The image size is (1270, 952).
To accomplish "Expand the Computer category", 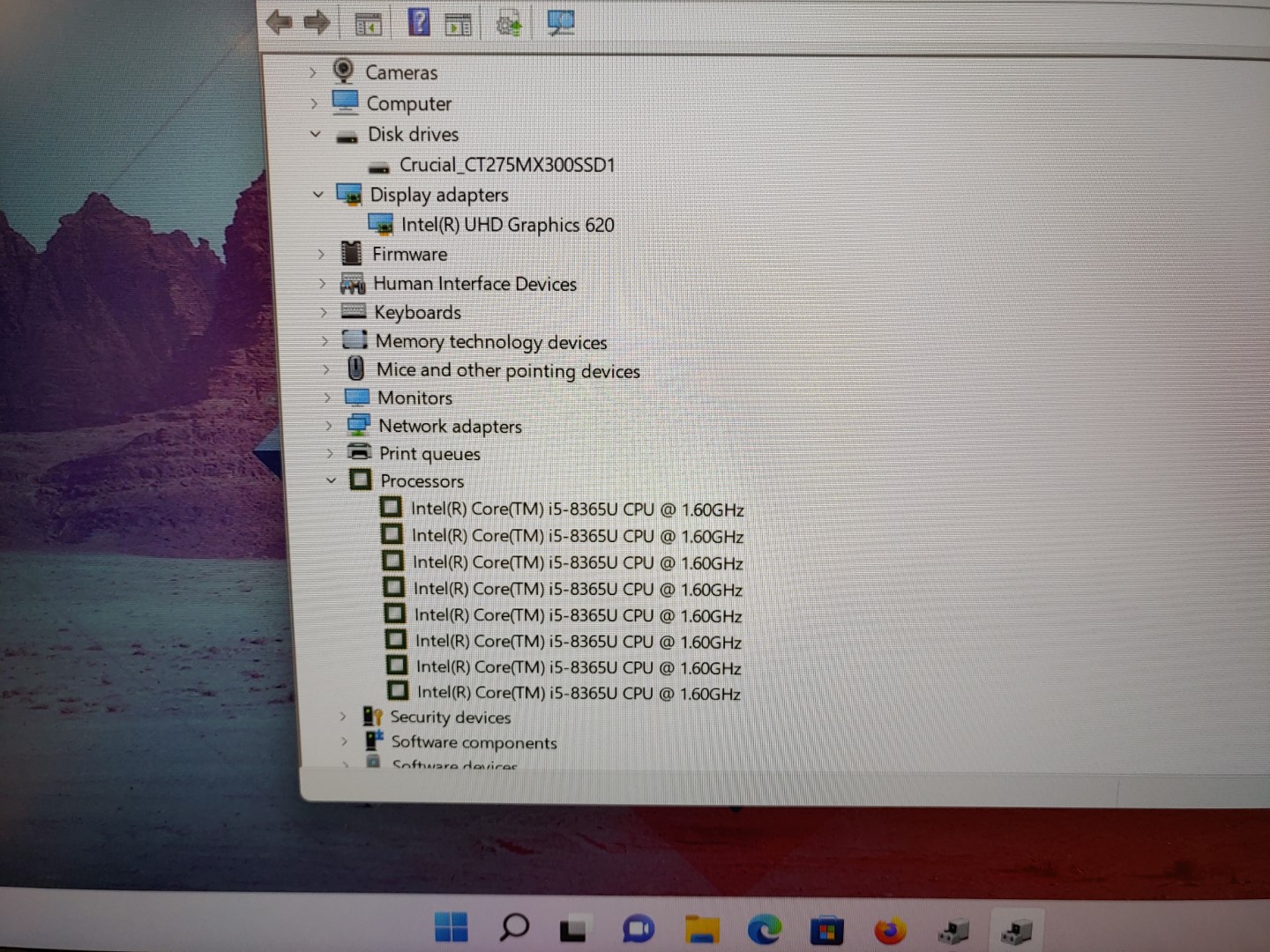I will [x=314, y=103].
